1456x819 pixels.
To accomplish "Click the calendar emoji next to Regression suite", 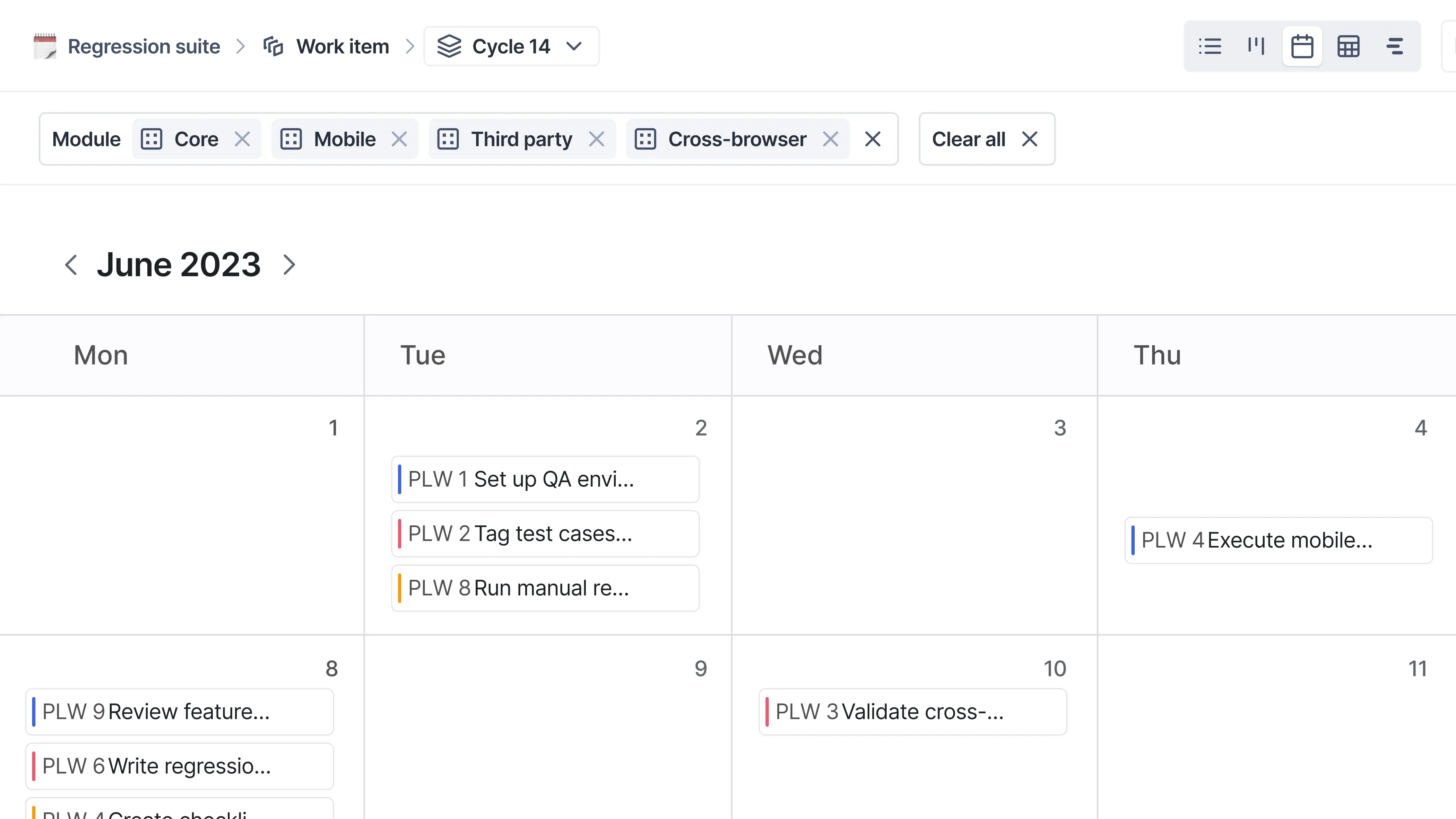I will (x=44, y=46).
